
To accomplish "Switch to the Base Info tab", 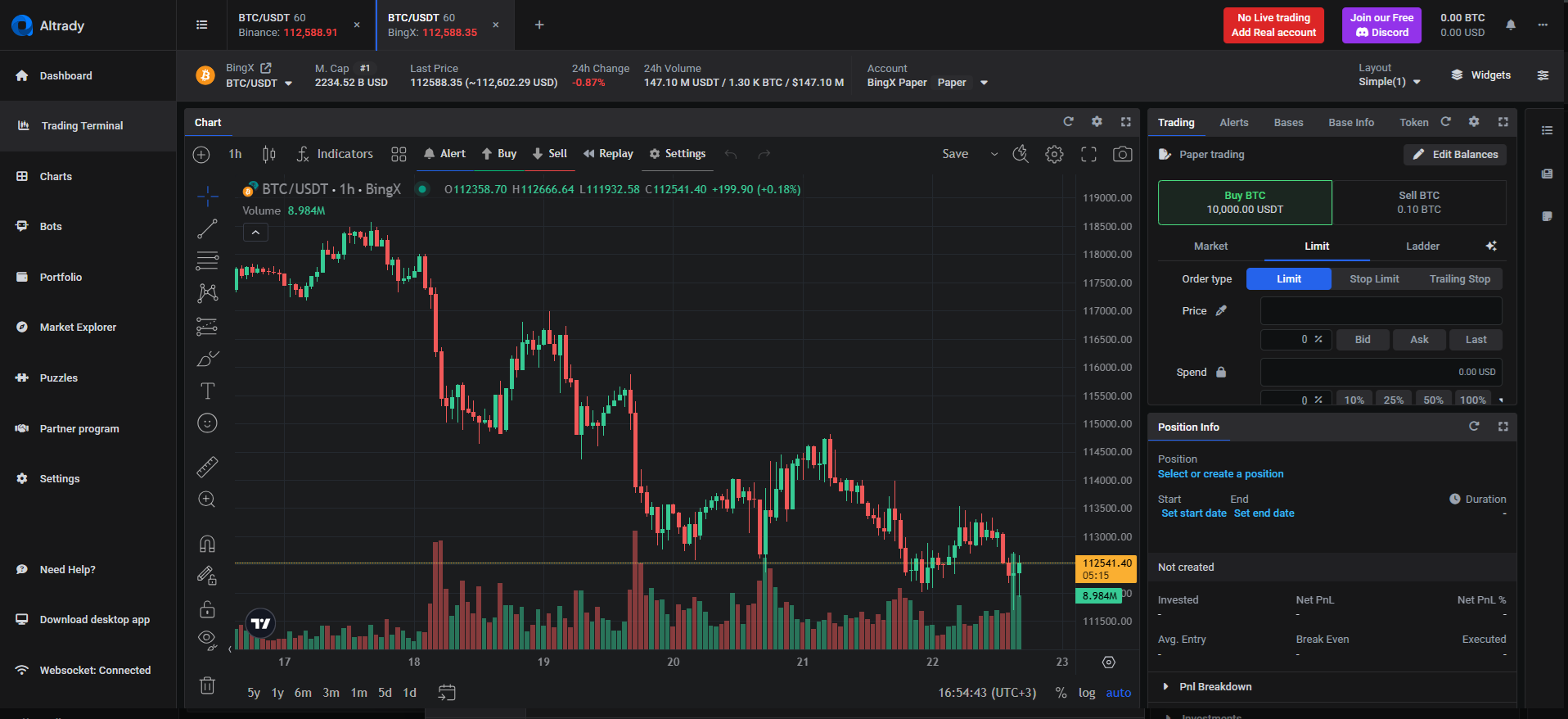I will click(x=1351, y=123).
